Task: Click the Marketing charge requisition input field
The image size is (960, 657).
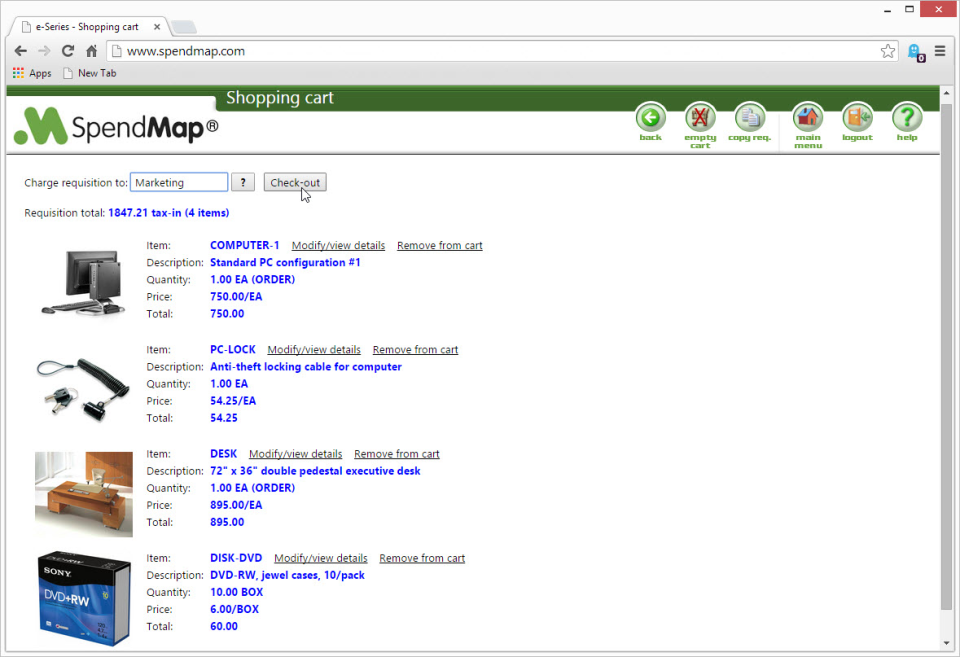Action: click(178, 182)
